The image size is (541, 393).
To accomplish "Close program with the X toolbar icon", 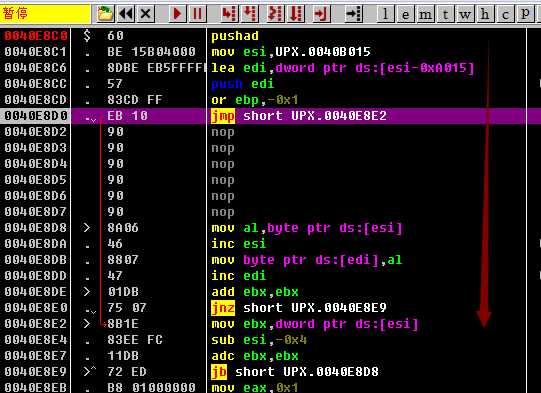I will point(146,14).
